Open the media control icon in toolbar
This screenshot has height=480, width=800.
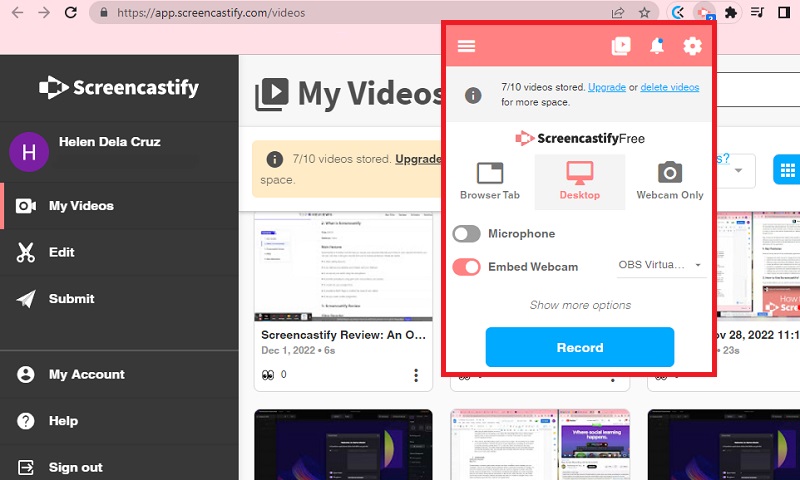tap(757, 13)
